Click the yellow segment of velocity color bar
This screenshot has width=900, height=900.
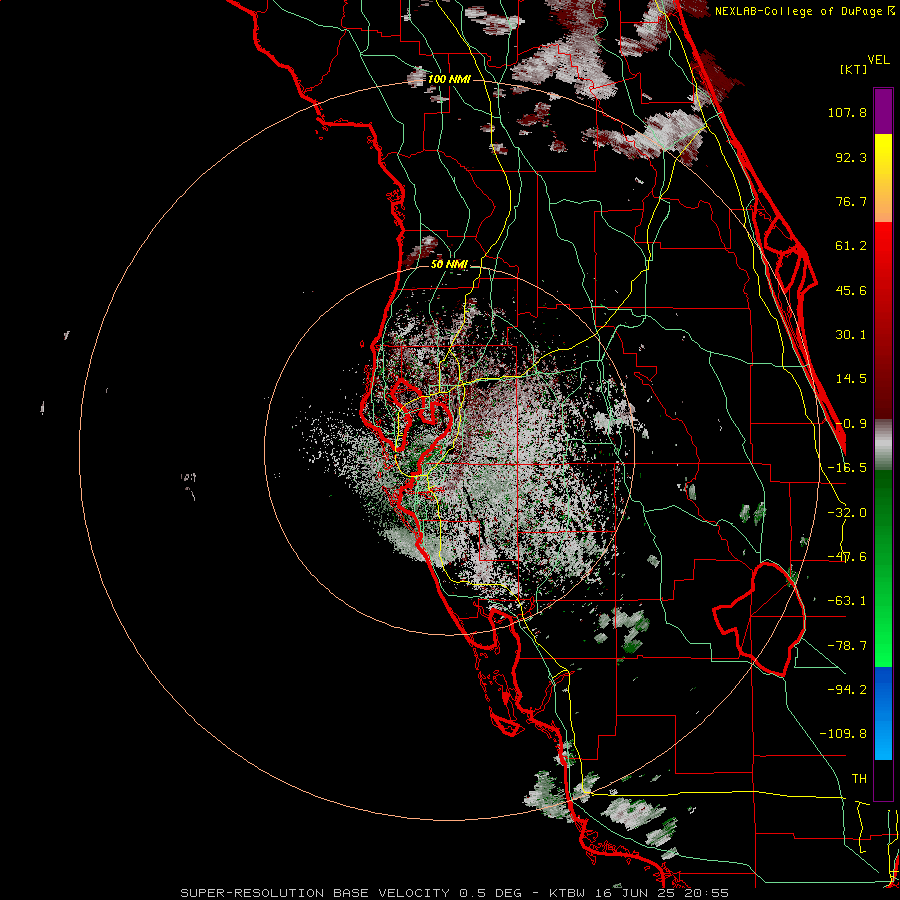(883, 178)
